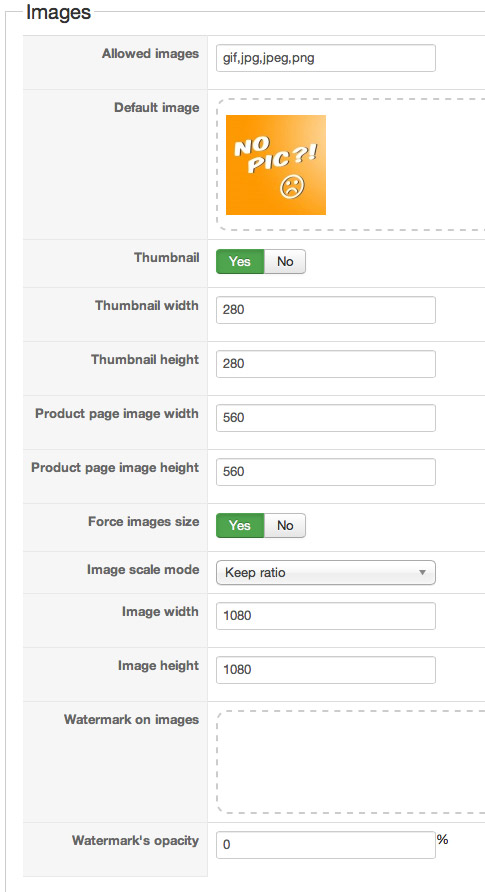This screenshot has height=892, width=485.
Task: Click the Watermark's opacity input field
Action: tap(326, 845)
